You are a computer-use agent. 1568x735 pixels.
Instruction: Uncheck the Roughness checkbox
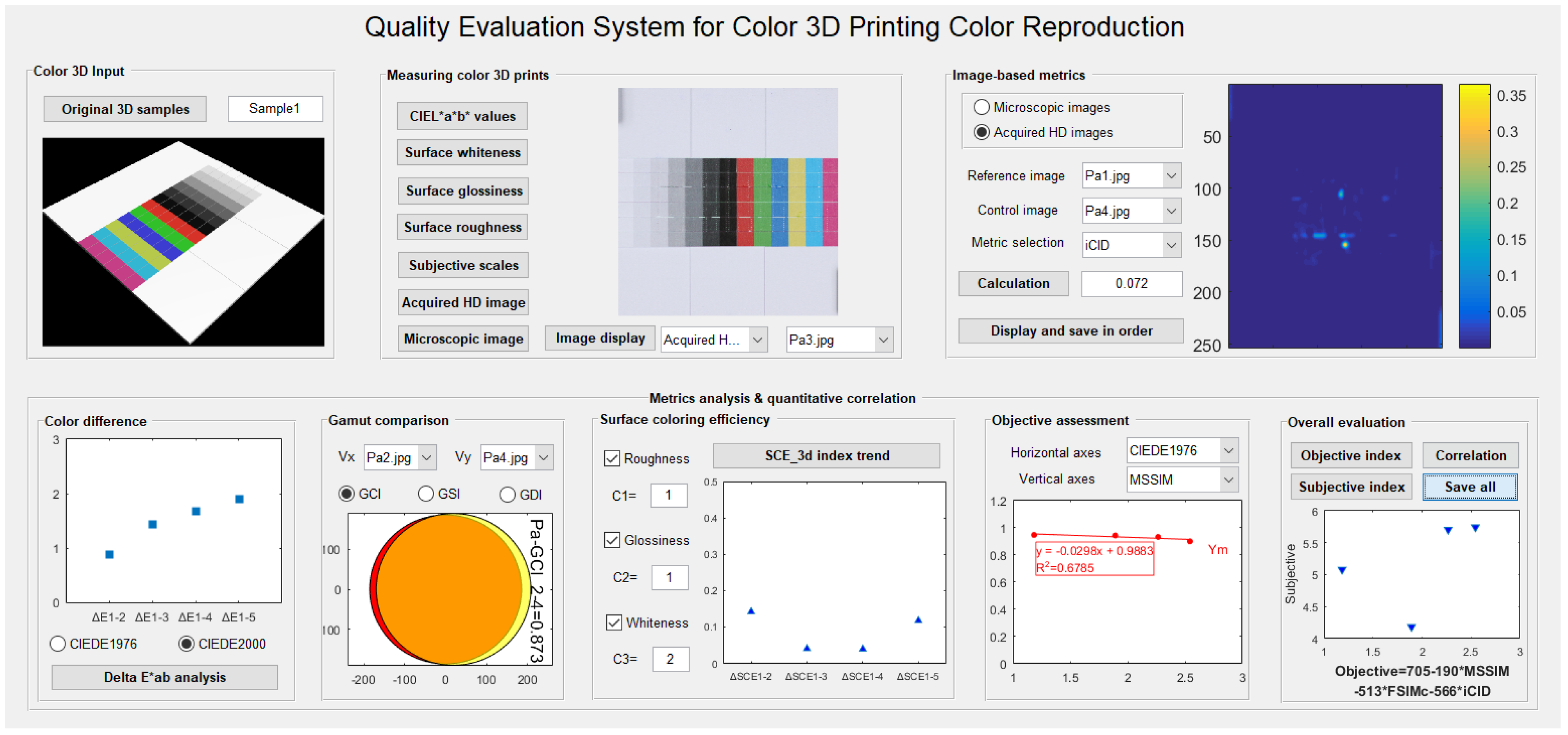coord(612,458)
